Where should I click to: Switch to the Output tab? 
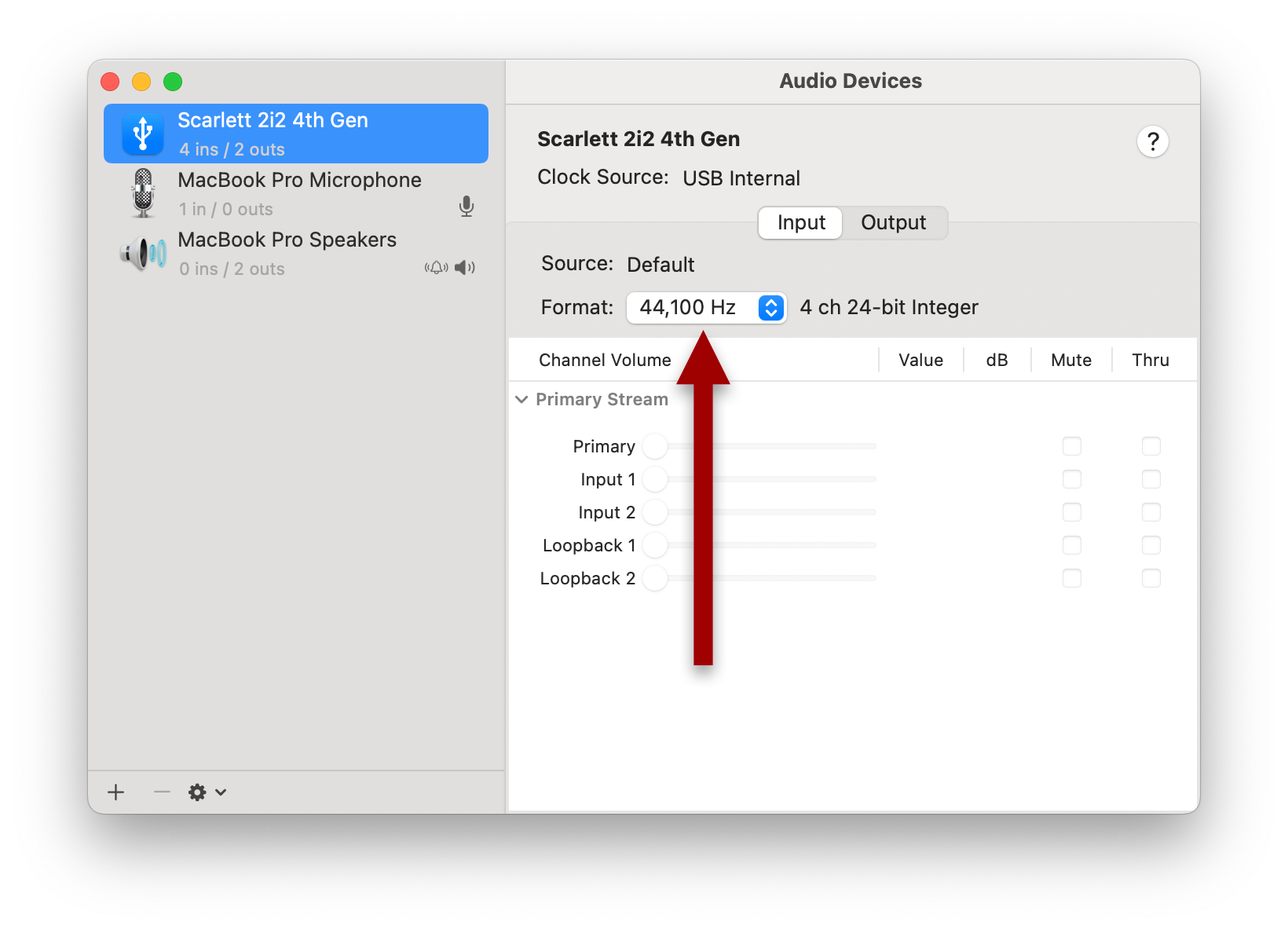(x=893, y=223)
